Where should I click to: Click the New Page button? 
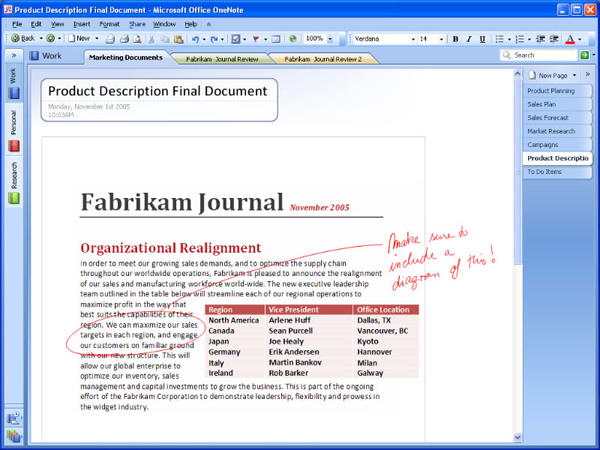pos(552,75)
